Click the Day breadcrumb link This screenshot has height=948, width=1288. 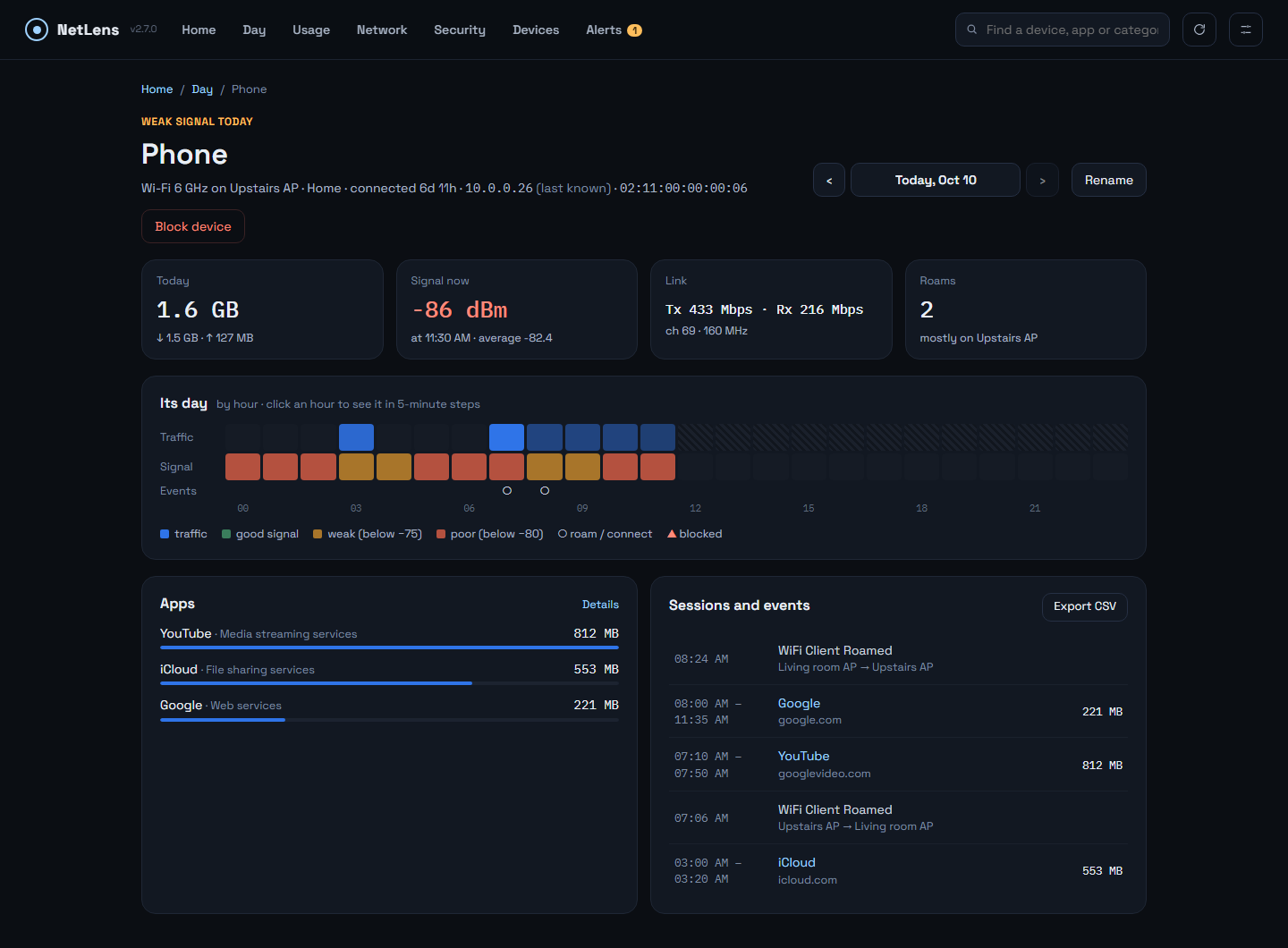[x=202, y=89]
